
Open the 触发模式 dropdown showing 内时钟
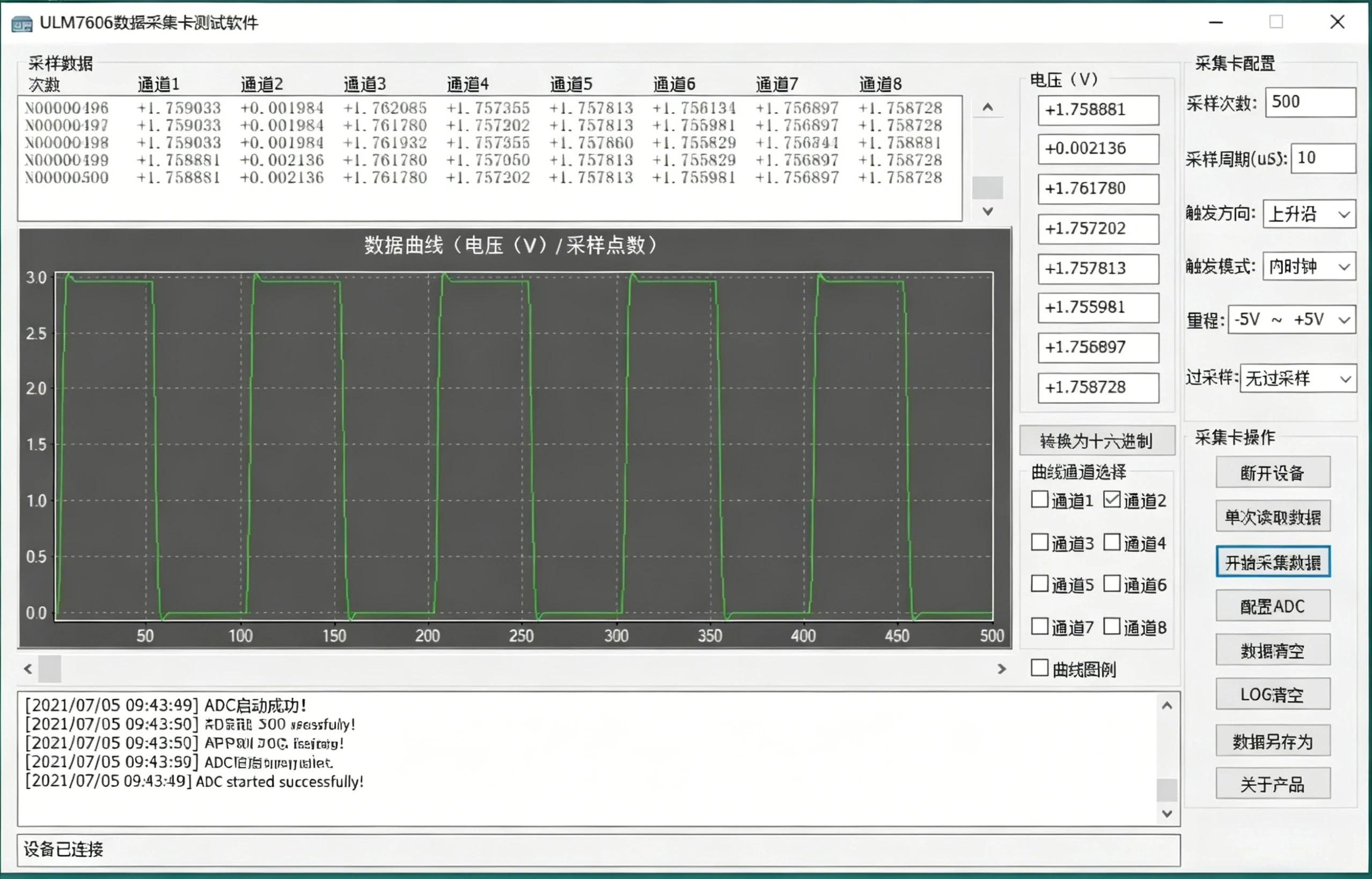[x=1309, y=267]
